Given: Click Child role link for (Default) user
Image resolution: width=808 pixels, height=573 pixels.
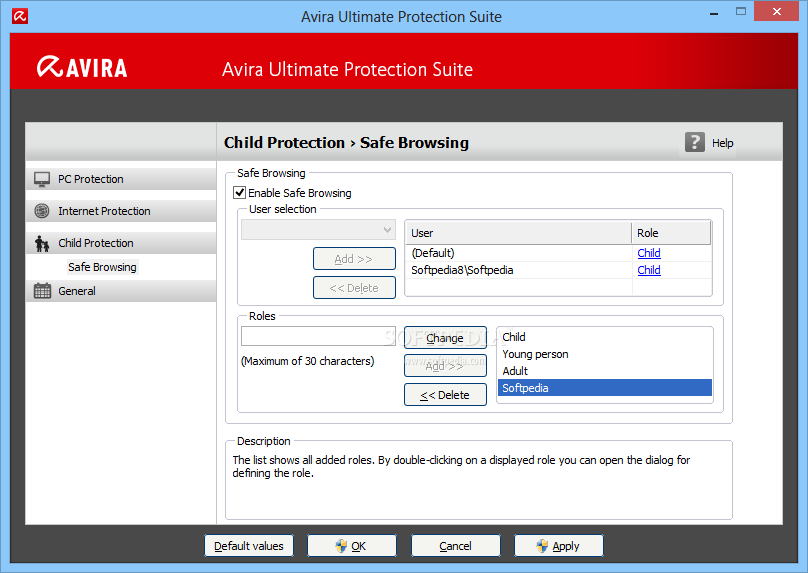Looking at the screenshot, I should (x=649, y=253).
